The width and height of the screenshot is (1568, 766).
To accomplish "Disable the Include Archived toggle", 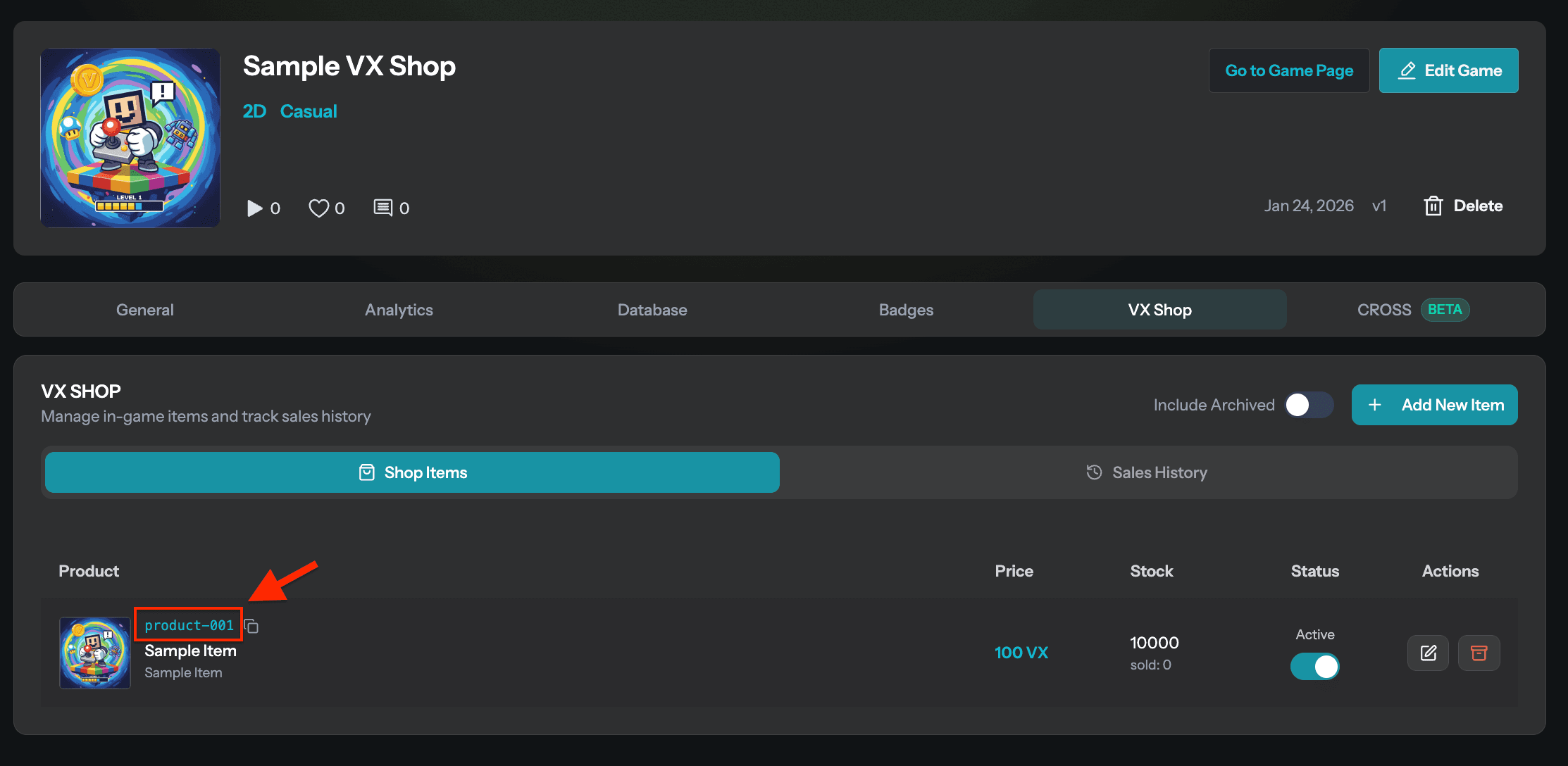I will [x=1308, y=405].
